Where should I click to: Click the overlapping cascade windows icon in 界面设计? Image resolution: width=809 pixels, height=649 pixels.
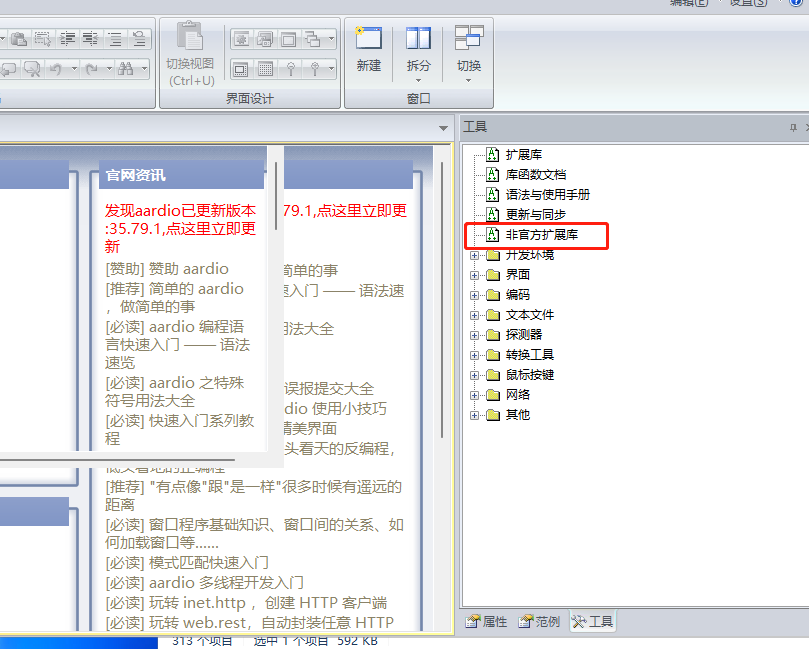[x=313, y=39]
